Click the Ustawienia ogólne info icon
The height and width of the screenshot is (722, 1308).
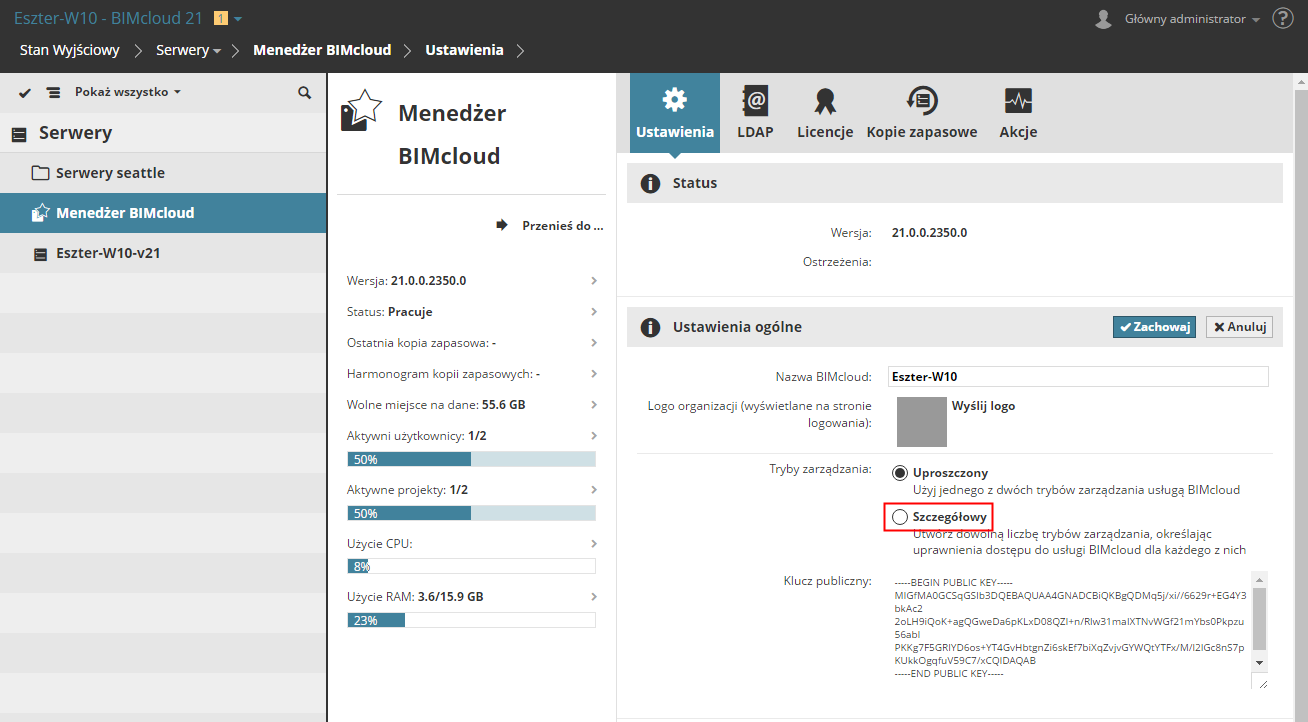pos(650,328)
